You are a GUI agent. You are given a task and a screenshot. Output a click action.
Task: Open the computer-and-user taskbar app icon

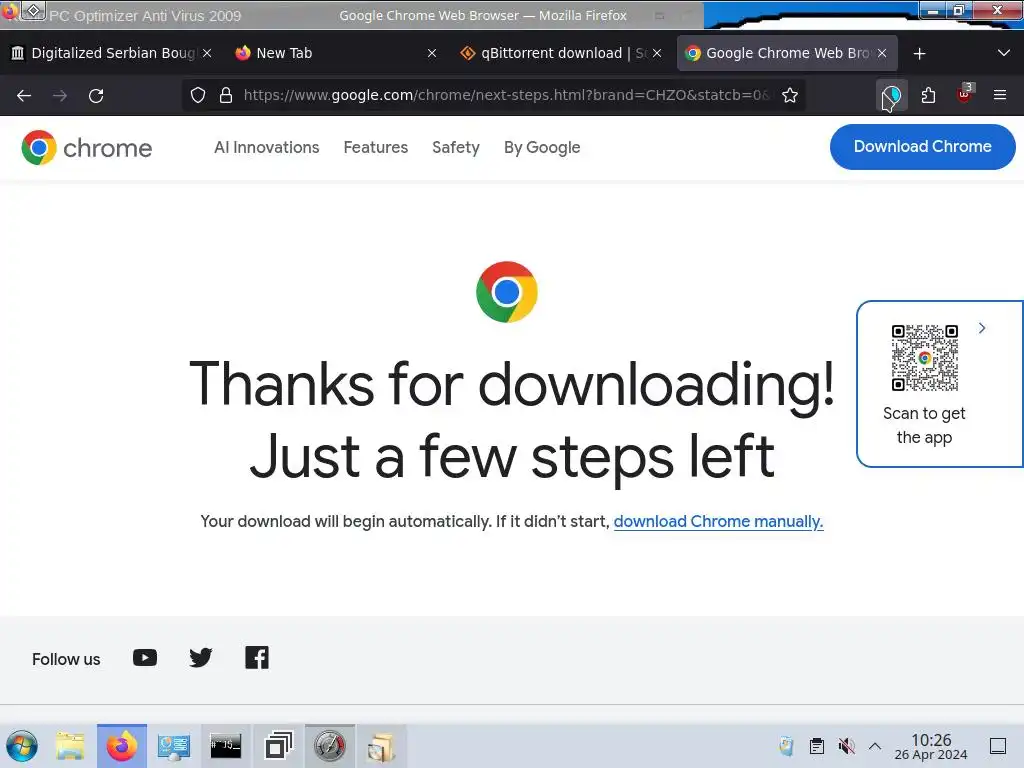(174, 746)
